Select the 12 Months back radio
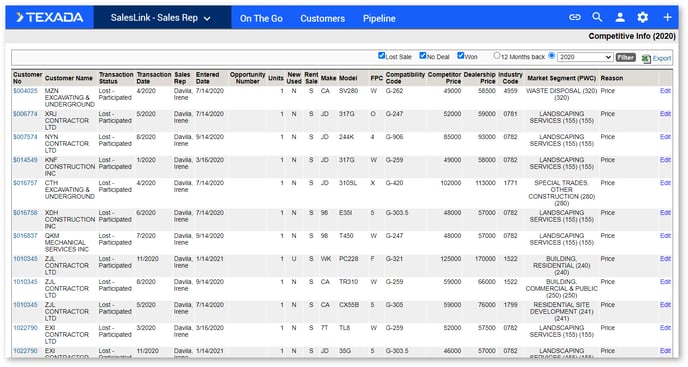 497,55
